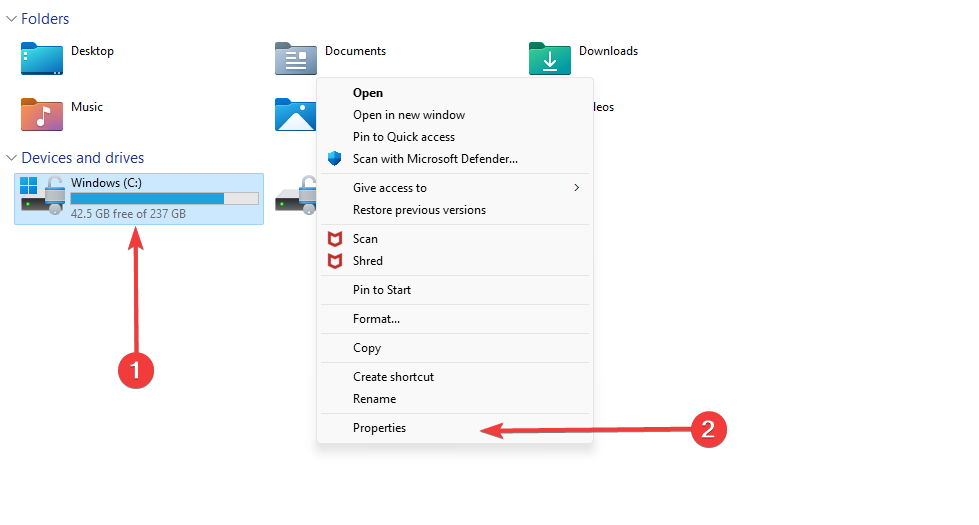Open the Music folder icon
Screen dimensions: 979x525
pyautogui.click(x=42, y=114)
